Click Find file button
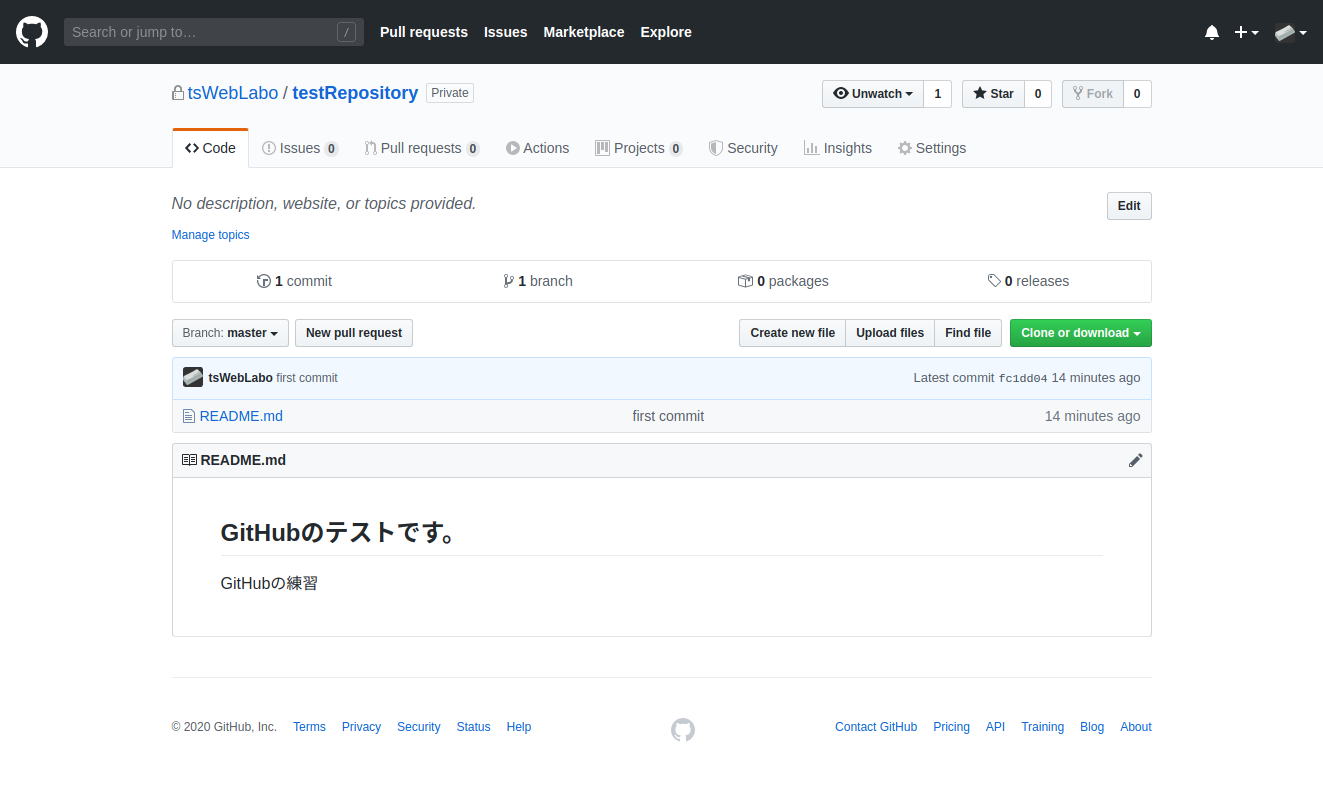The width and height of the screenshot is (1323, 793). [968, 333]
